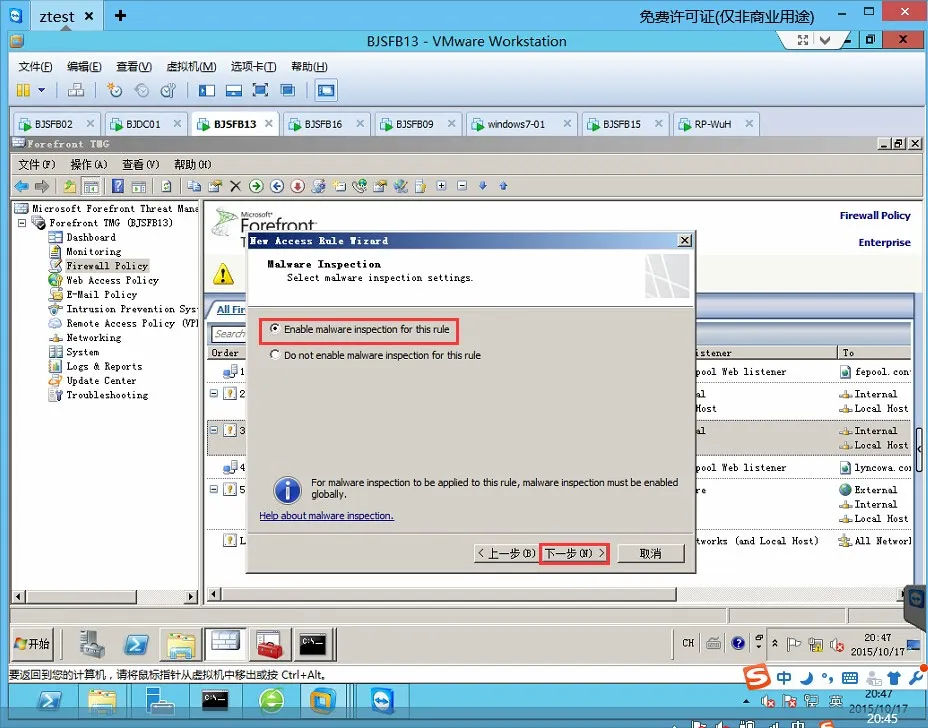The image size is (928, 728).
Task: Toggle VMware thumbnail bar icon
Action: [x=234, y=90]
